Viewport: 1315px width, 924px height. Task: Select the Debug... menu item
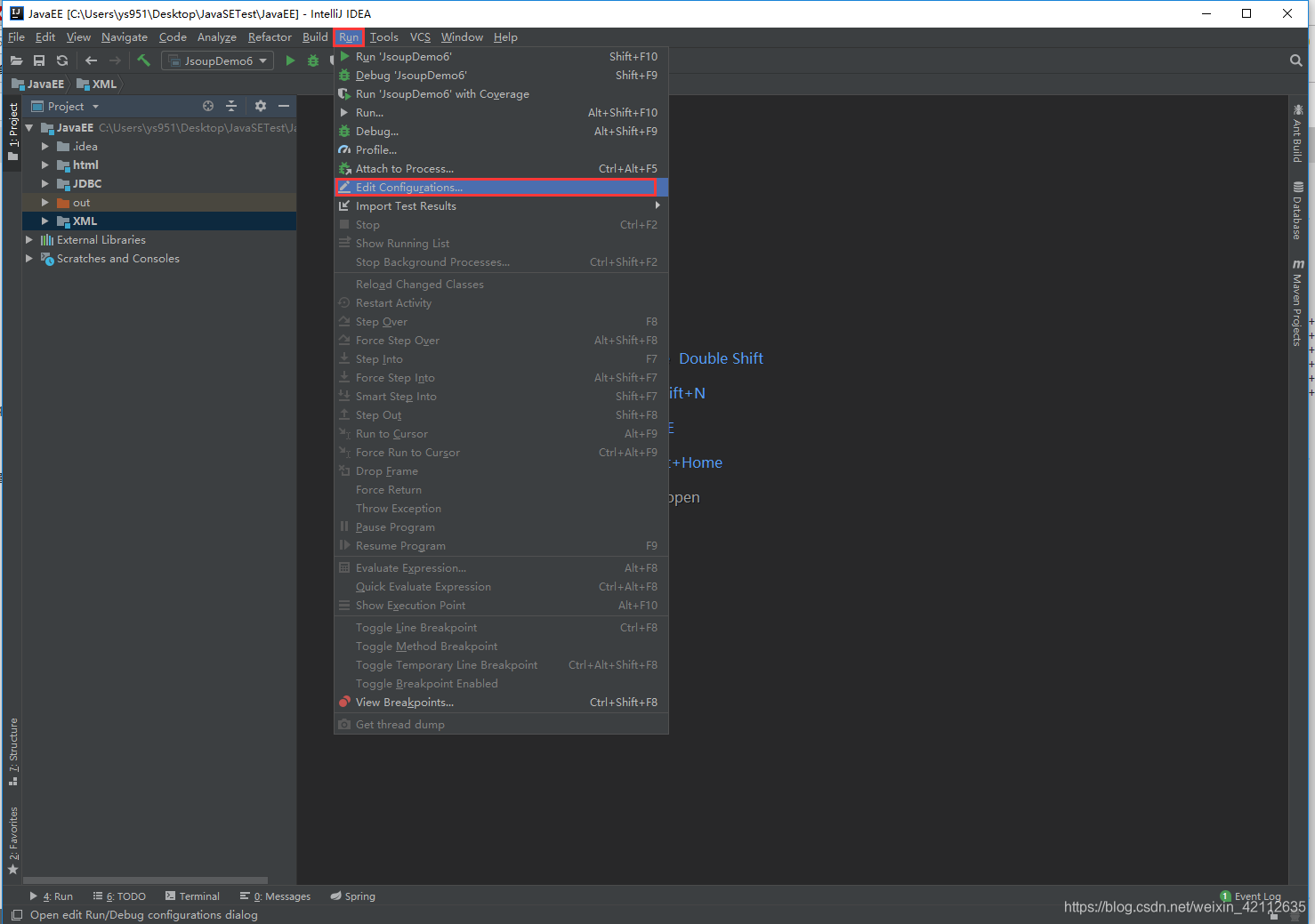point(501,132)
